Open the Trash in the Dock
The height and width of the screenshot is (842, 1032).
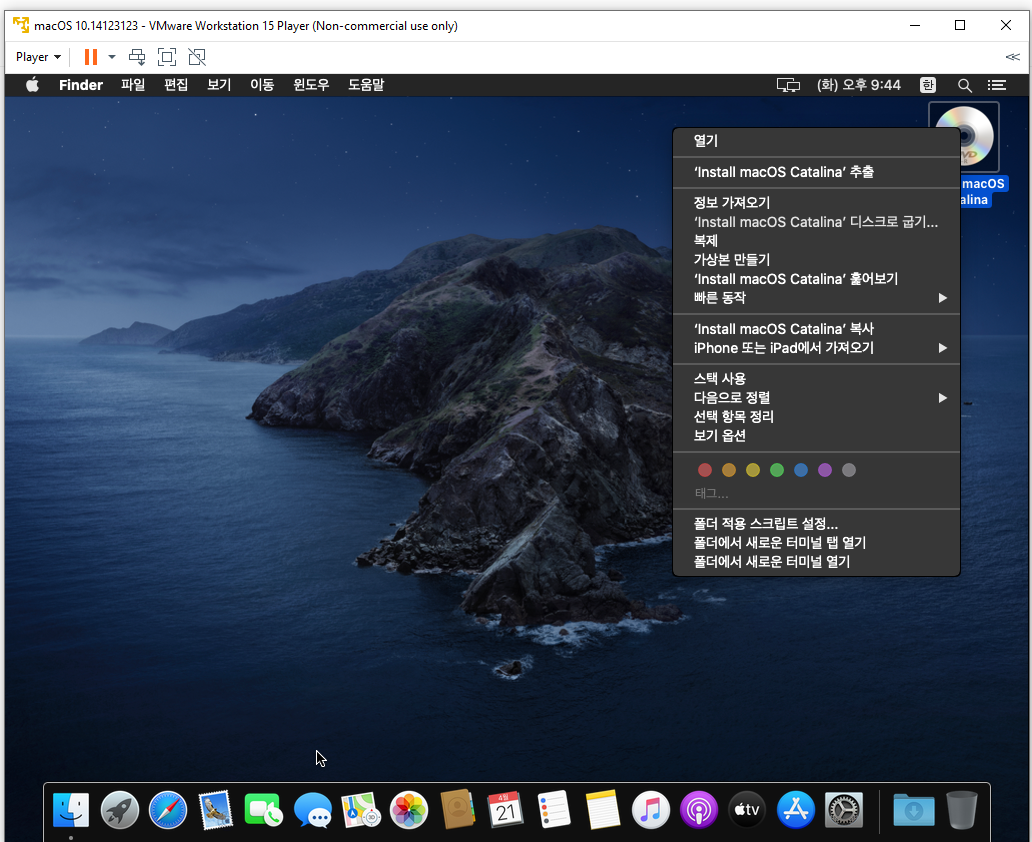[962, 810]
